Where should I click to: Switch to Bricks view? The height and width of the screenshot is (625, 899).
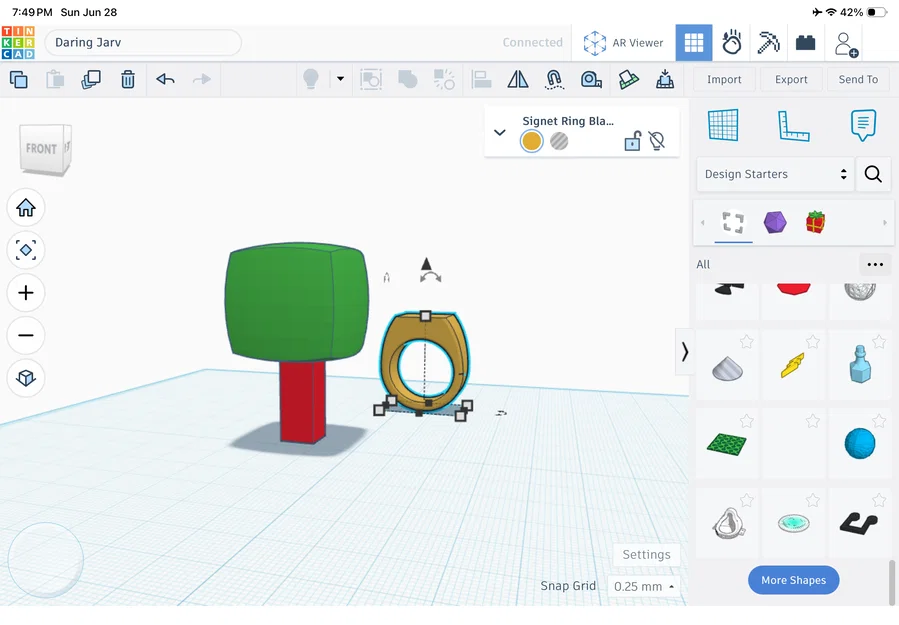point(806,42)
